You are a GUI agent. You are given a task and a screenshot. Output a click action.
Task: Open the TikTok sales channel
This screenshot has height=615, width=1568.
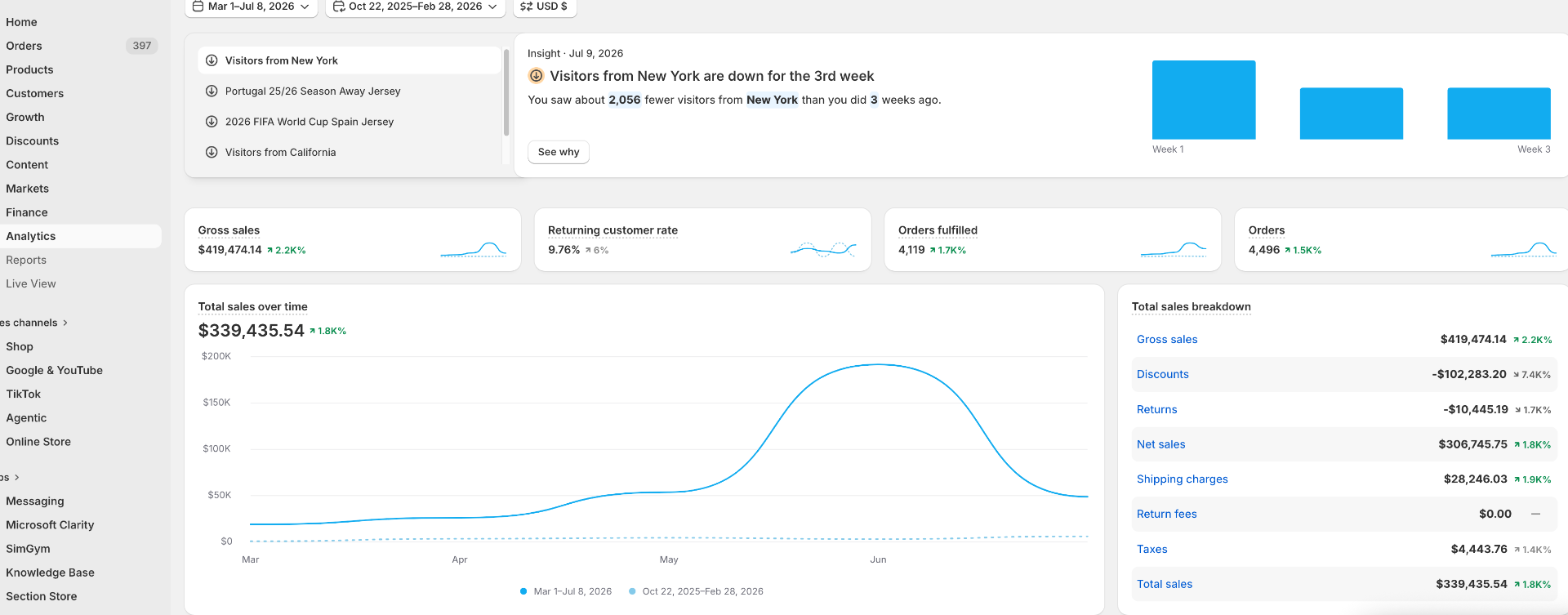coord(24,394)
